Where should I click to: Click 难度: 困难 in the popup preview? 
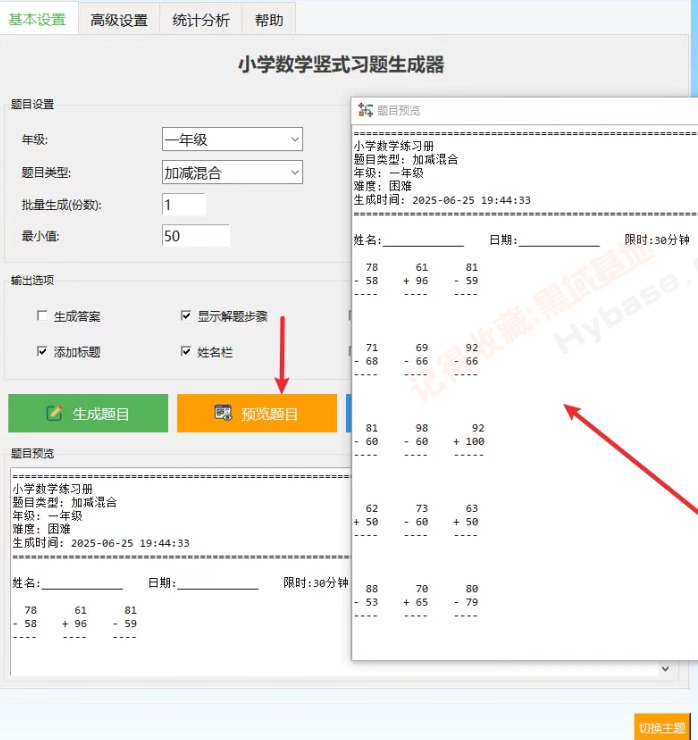[x=383, y=186]
